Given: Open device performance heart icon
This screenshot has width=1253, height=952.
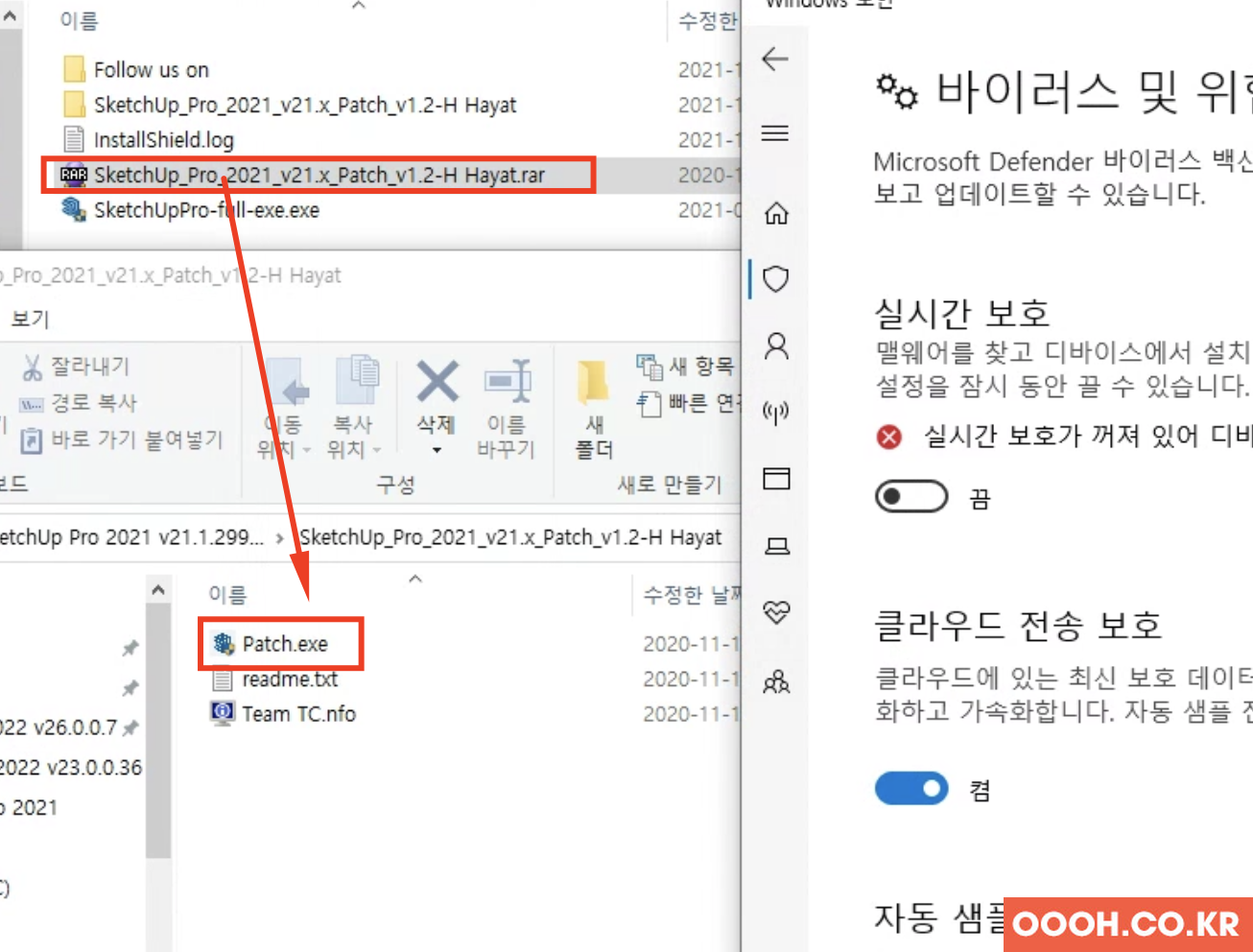Looking at the screenshot, I should click(776, 612).
